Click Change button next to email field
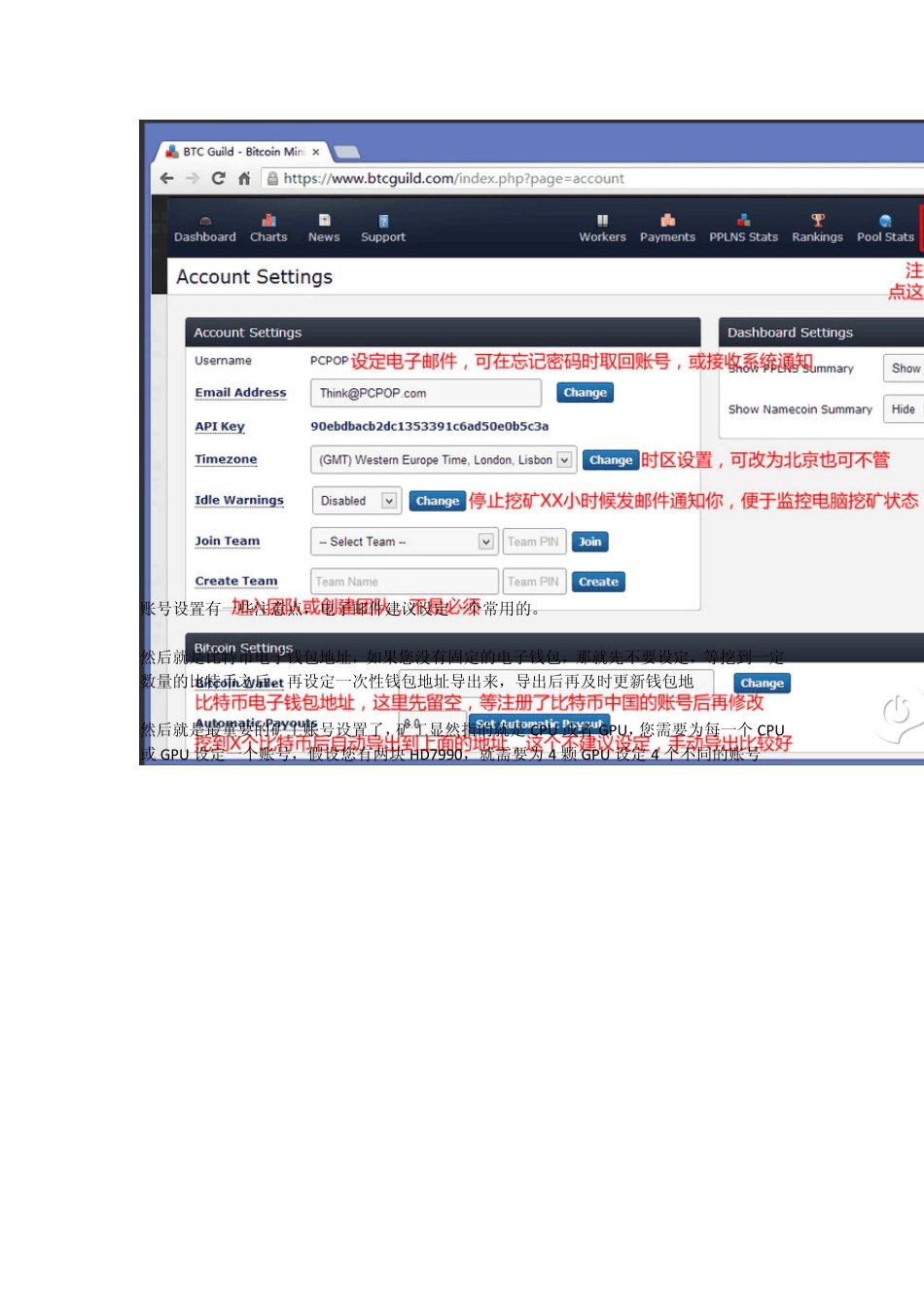 coord(585,393)
